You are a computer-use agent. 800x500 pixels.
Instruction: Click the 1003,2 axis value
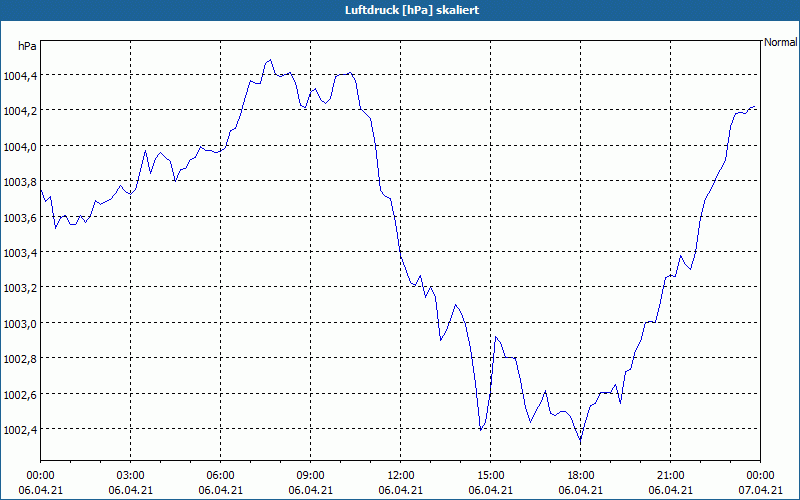pos(20,289)
